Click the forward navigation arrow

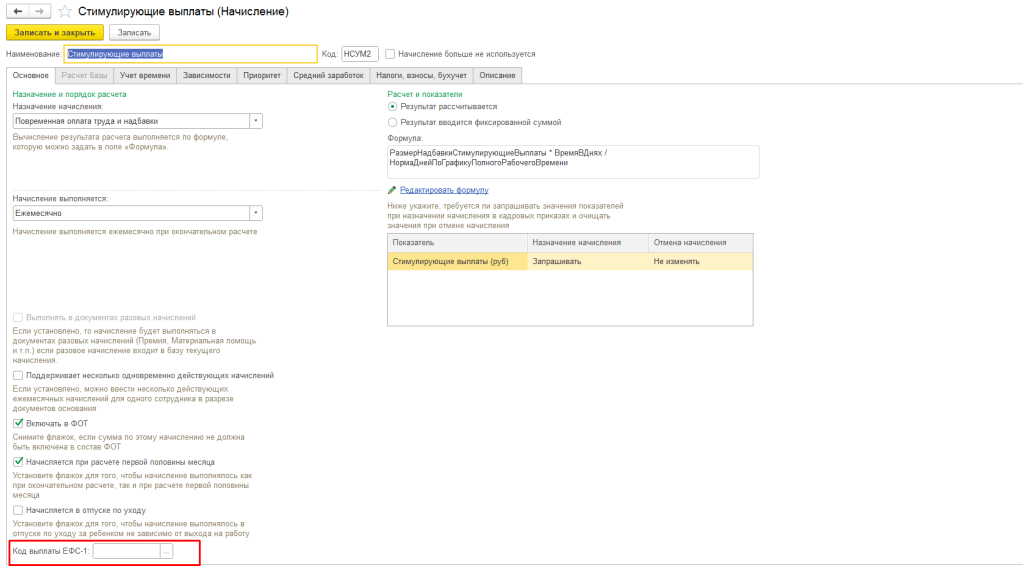pyautogui.click(x=39, y=11)
